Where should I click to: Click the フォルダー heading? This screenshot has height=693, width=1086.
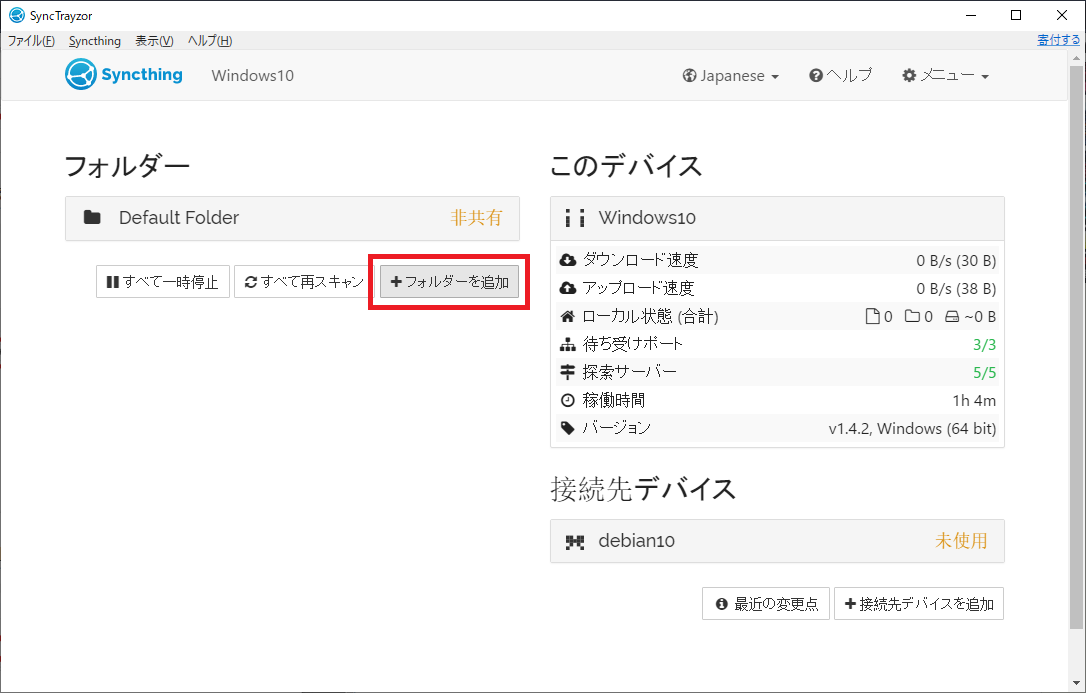click(127, 167)
